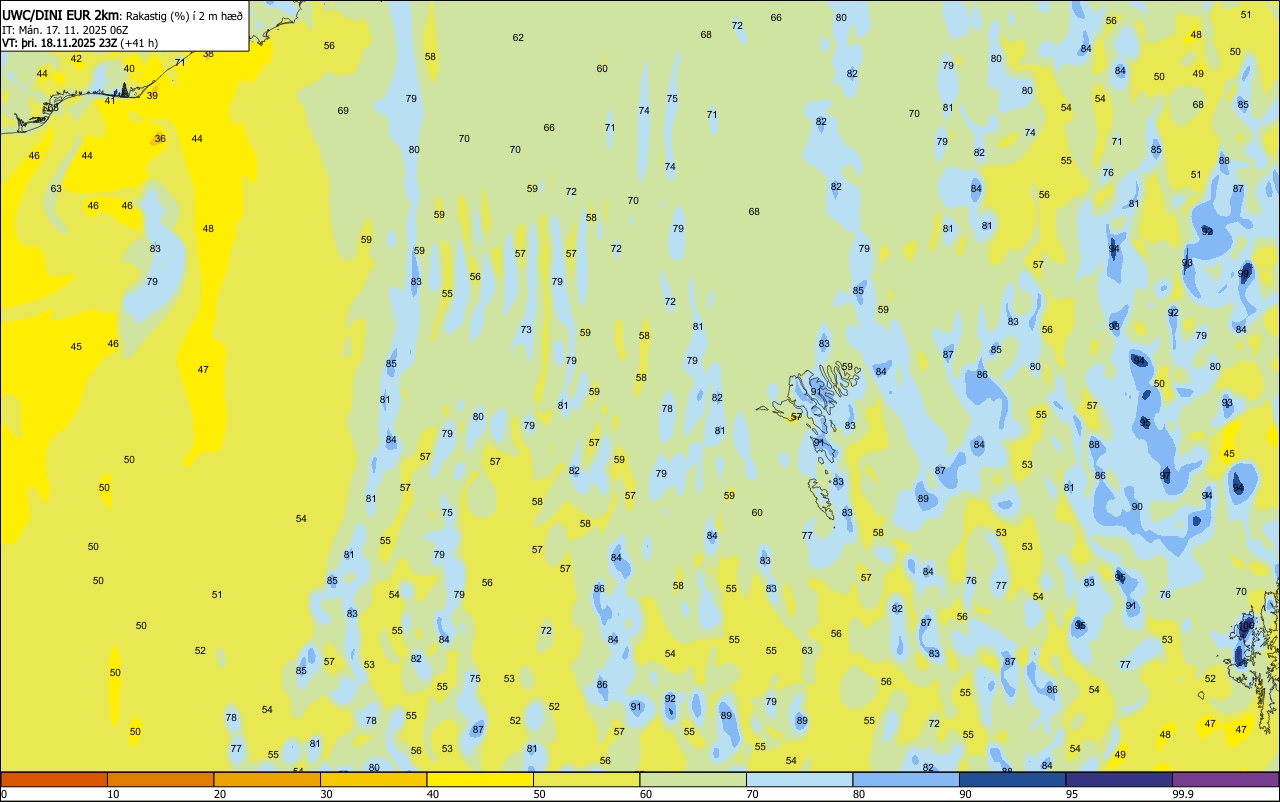The image size is (1280, 802).
Task: Click the map value '42'
Action: click(76, 59)
